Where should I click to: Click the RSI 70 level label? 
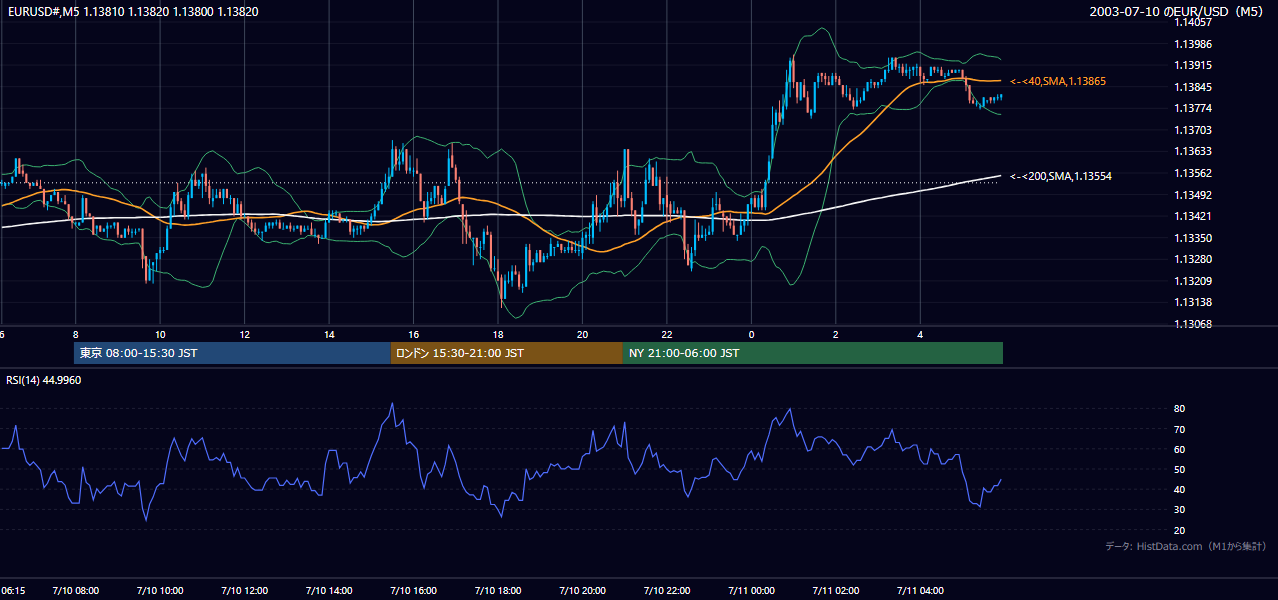click(x=1179, y=429)
